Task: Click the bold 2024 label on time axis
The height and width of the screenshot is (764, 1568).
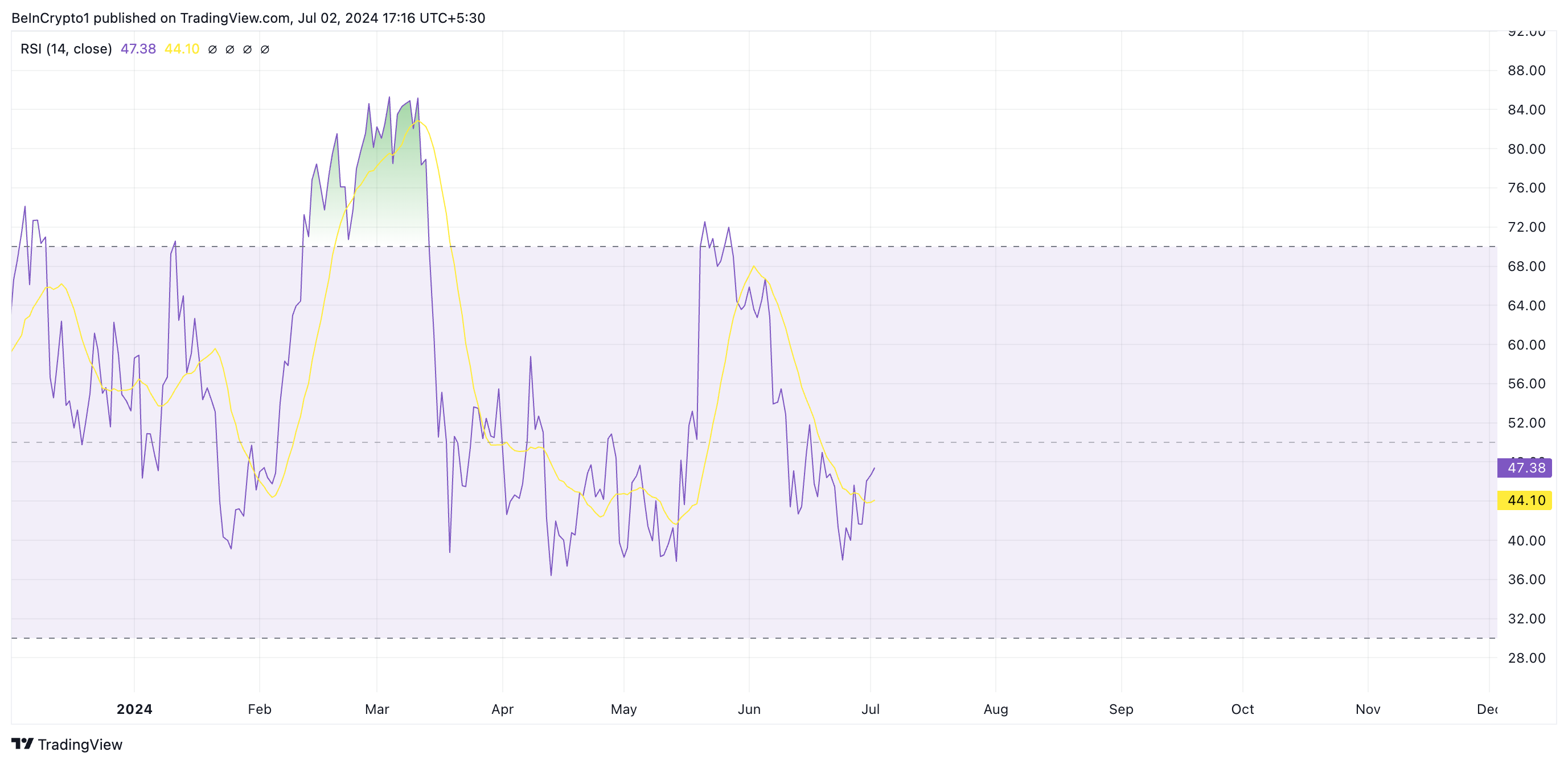Action: [x=134, y=709]
